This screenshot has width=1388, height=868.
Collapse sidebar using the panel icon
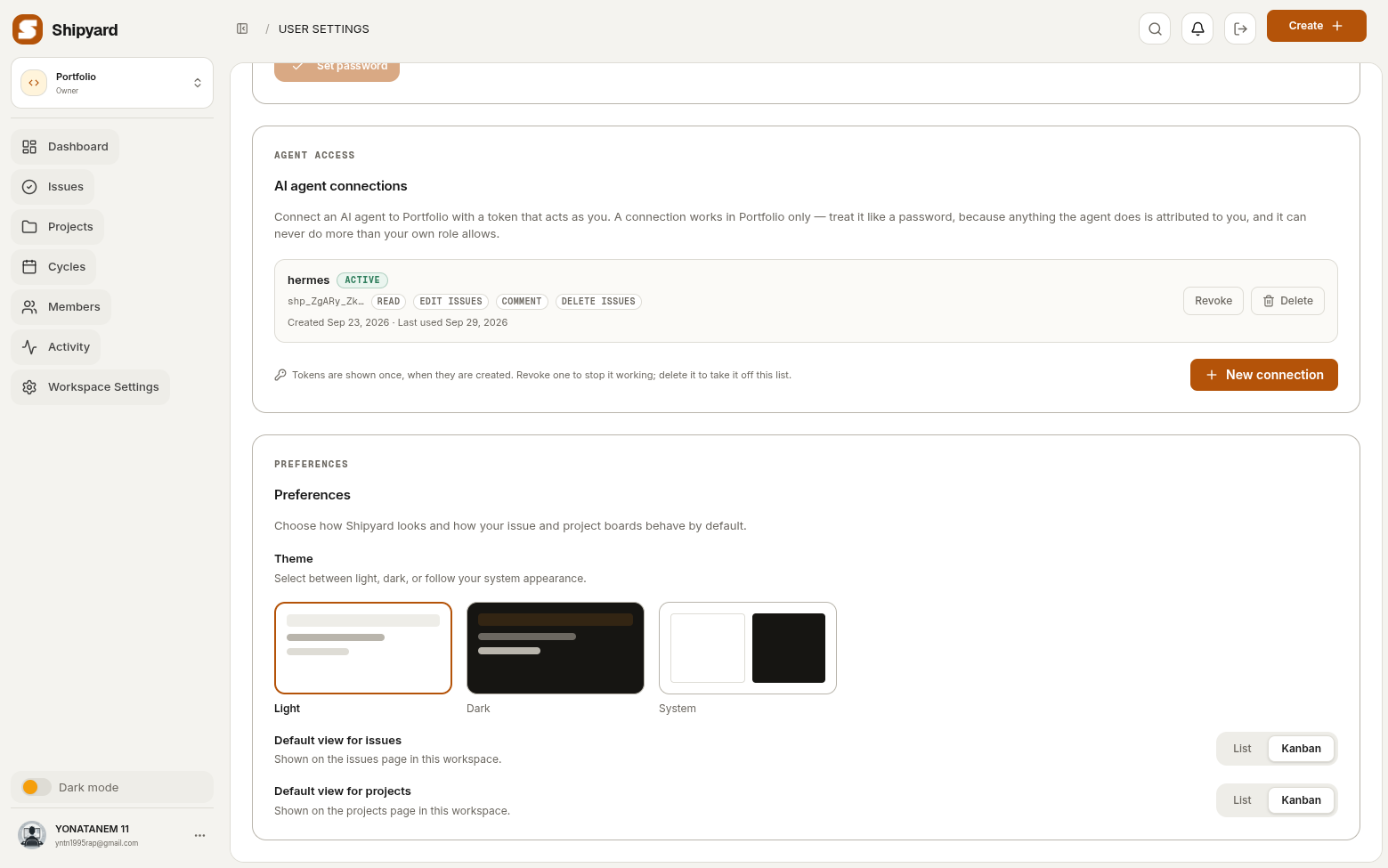(242, 28)
